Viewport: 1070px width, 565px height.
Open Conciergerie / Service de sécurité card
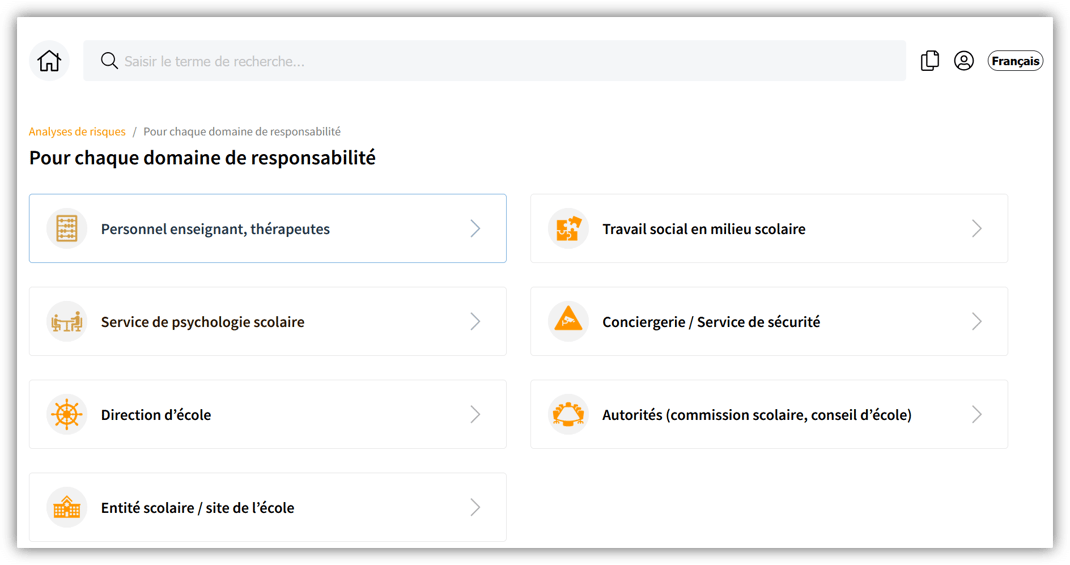pos(711,322)
